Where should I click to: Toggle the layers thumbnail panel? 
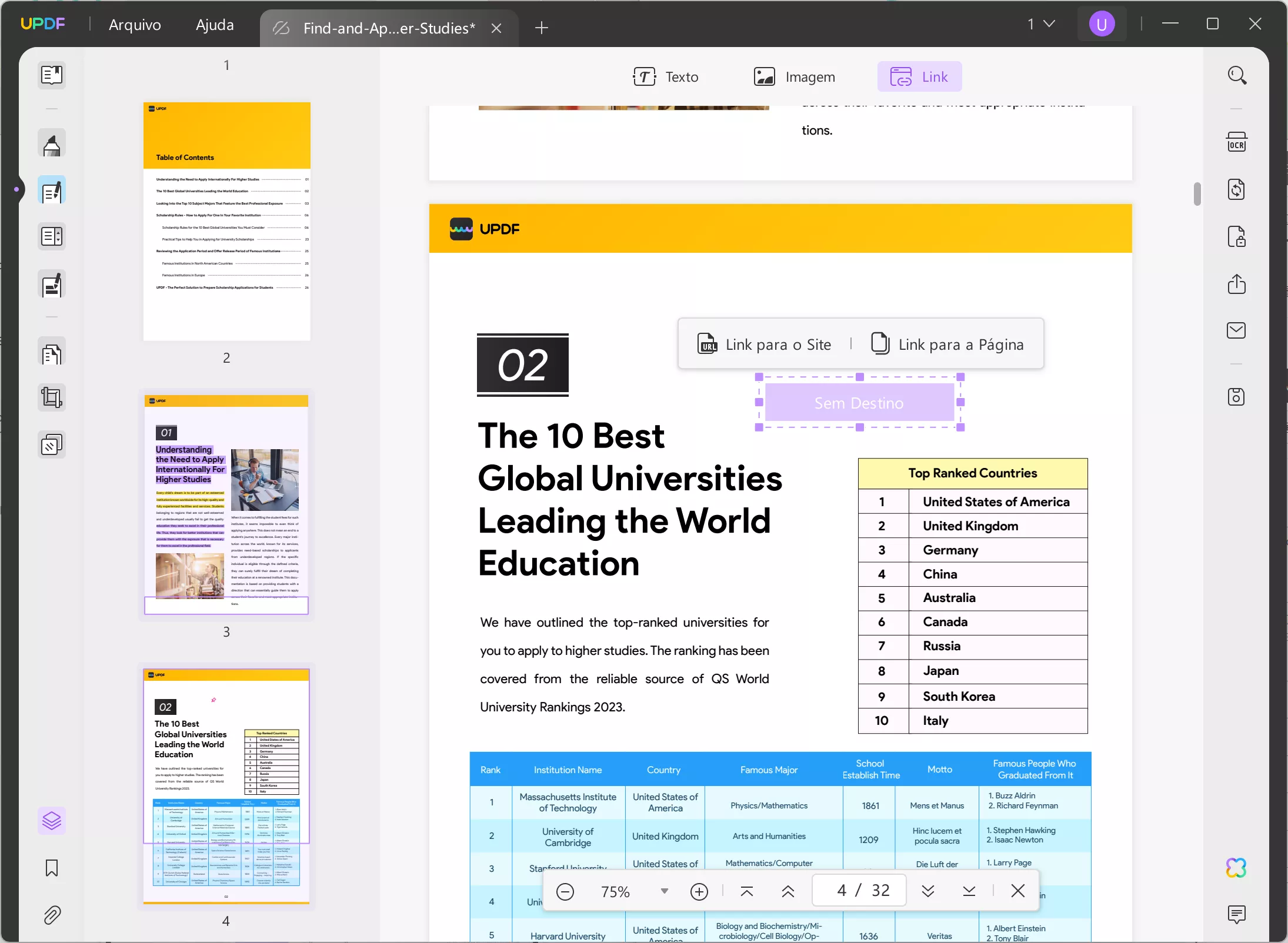(x=52, y=821)
